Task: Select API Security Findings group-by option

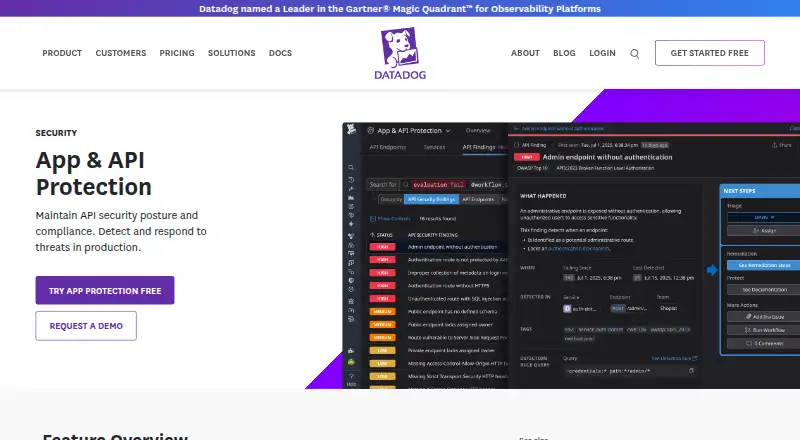Action: click(x=432, y=200)
